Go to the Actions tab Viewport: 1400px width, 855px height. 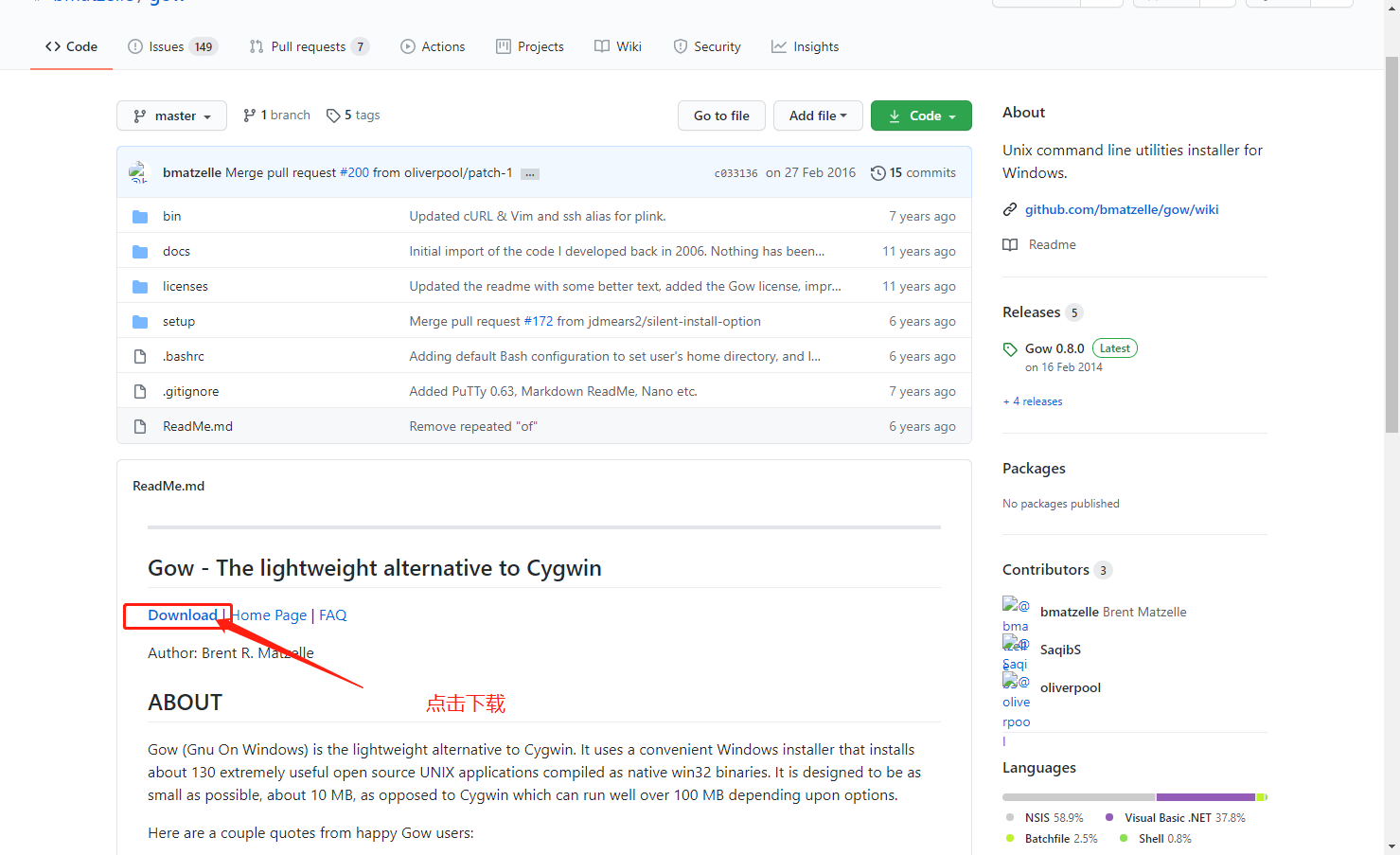coord(433,46)
